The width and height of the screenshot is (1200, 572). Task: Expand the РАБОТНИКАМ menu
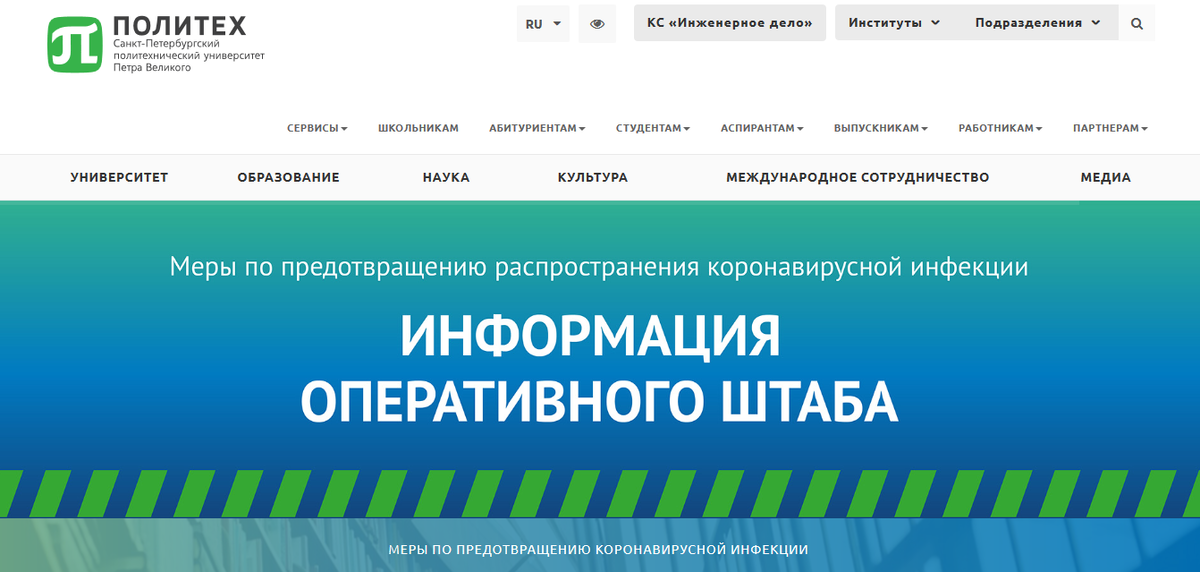click(1000, 128)
